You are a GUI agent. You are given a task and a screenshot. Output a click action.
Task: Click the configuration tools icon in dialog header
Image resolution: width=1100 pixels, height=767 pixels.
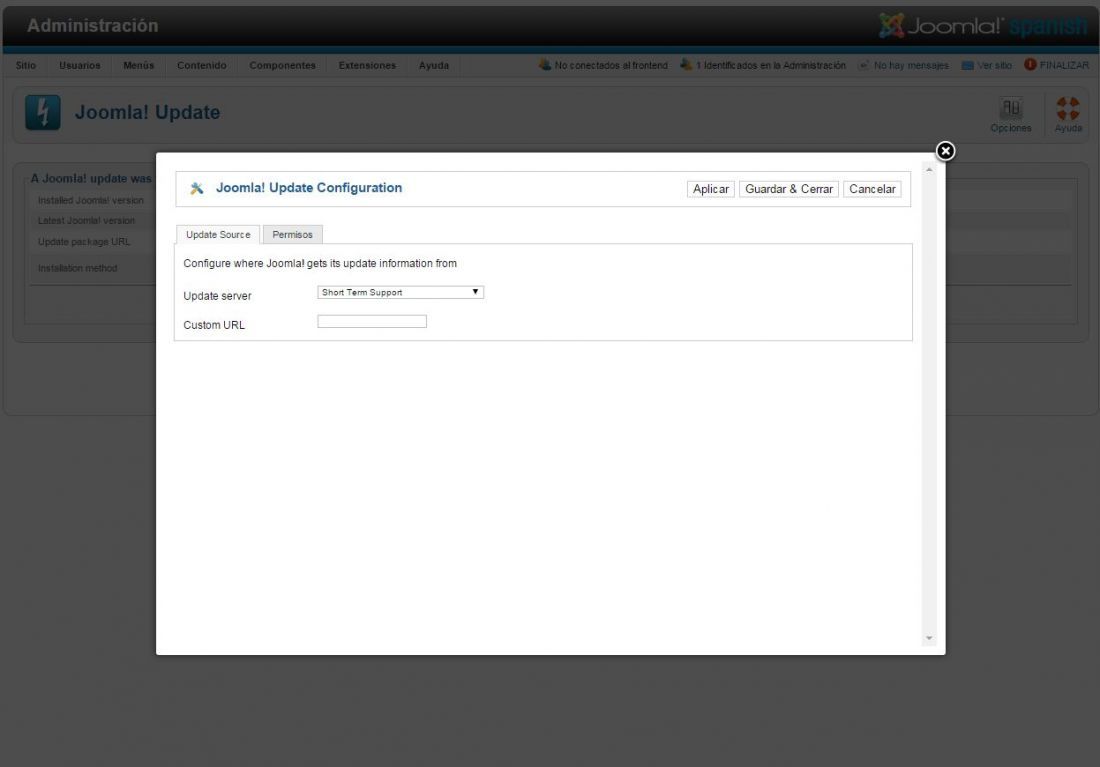pyautogui.click(x=196, y=188)
